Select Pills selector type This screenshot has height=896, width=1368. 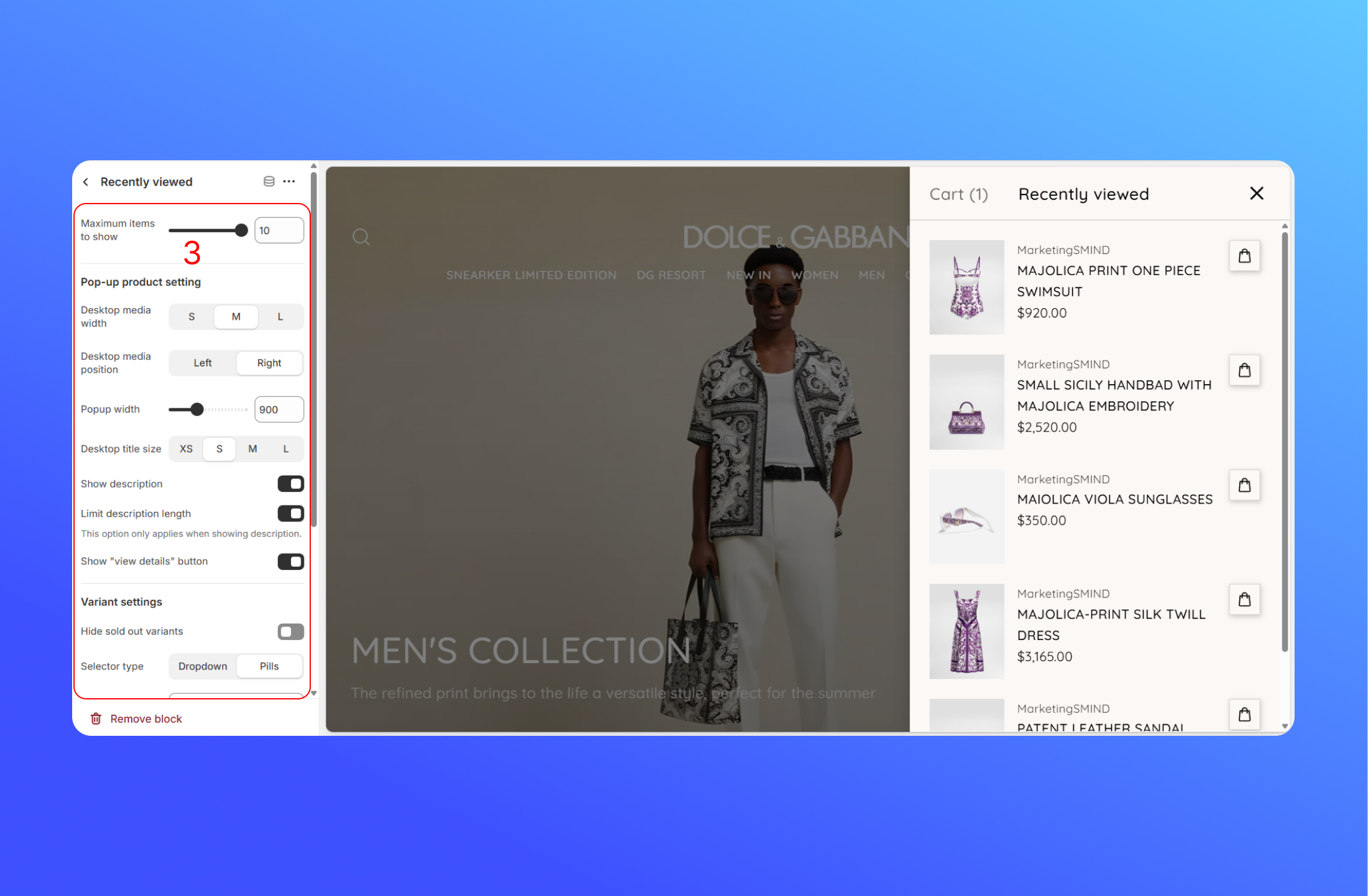point(269,666)
